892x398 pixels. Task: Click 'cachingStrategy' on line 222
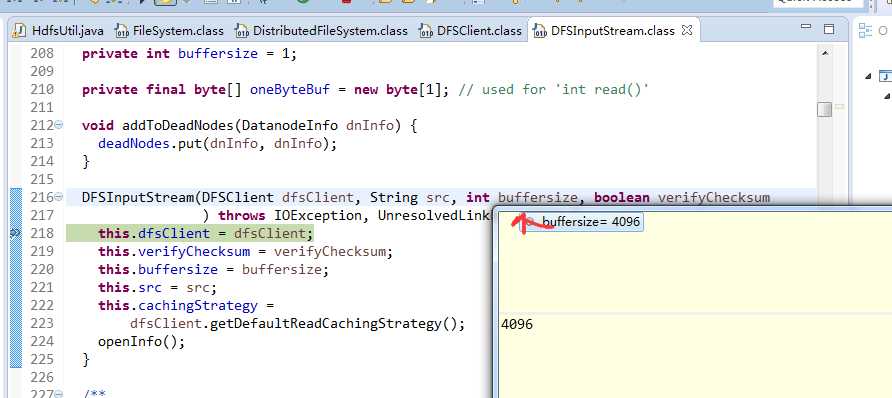point(198,305)
